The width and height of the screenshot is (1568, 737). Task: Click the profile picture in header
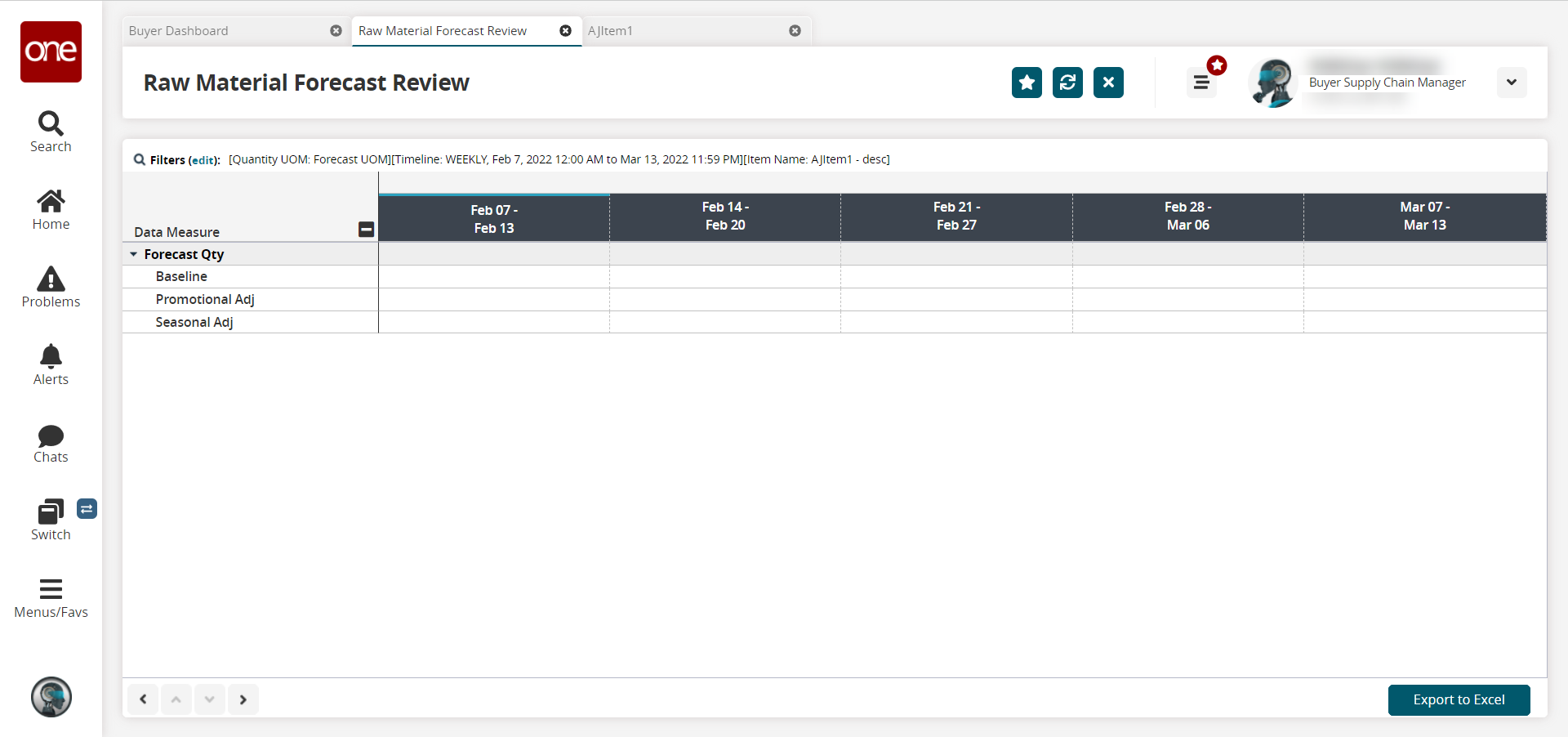click(x=1273, y=83)
